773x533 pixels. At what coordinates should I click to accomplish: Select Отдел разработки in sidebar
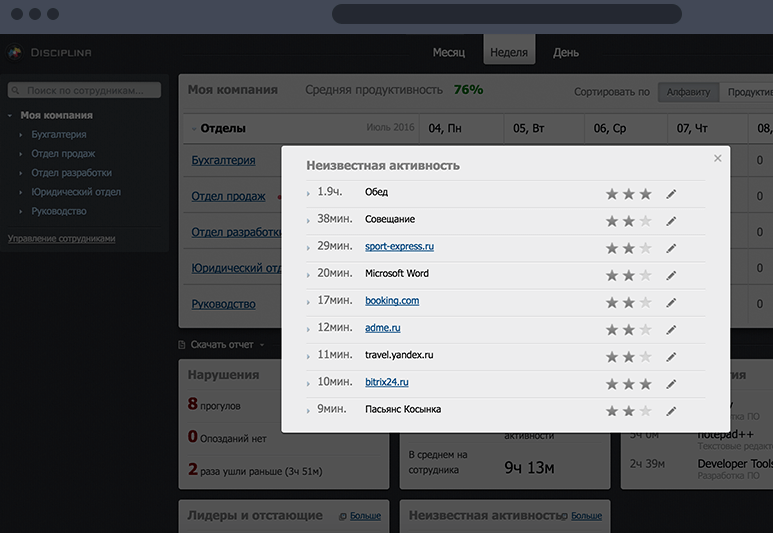point(71,173)
